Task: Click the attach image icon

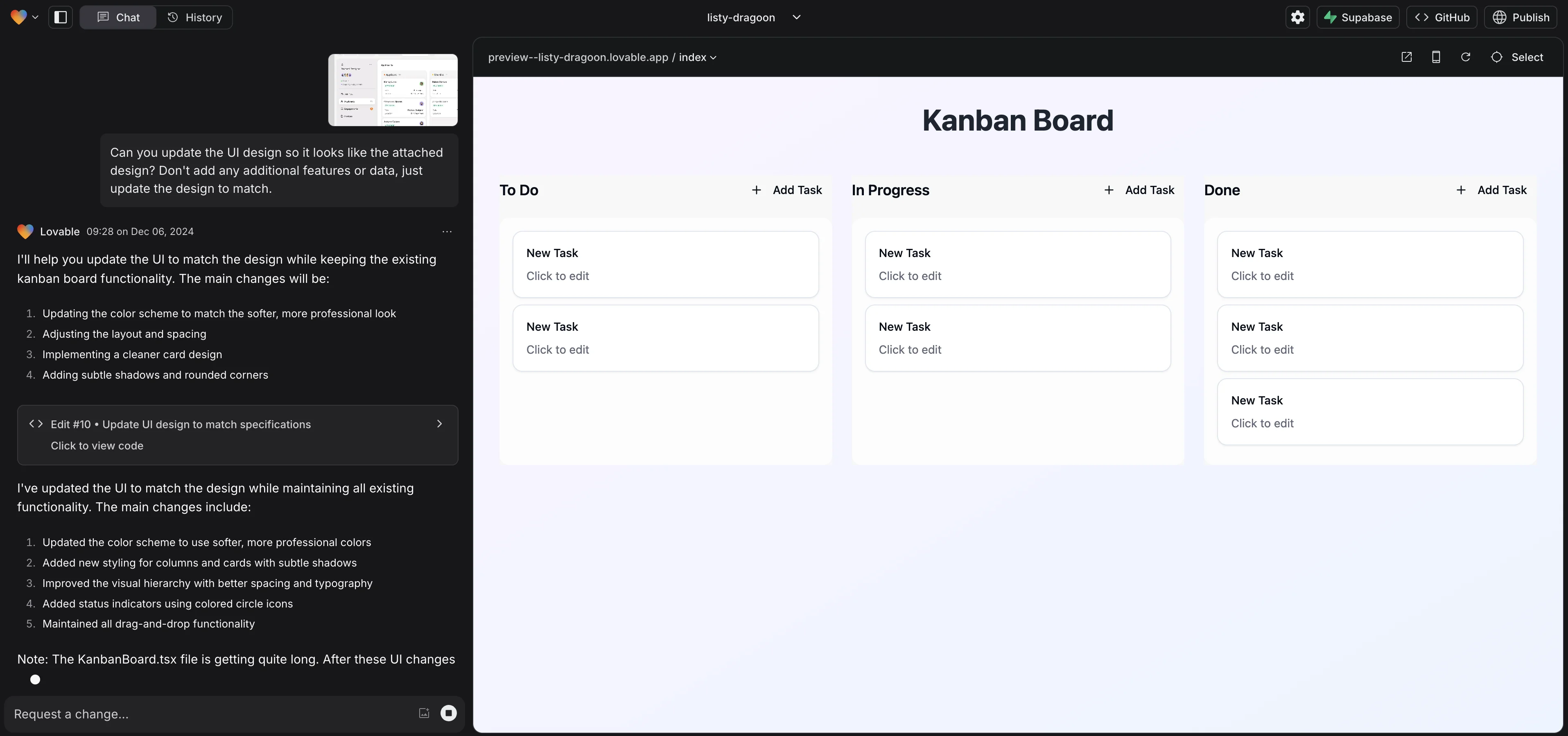Action: 424,713
